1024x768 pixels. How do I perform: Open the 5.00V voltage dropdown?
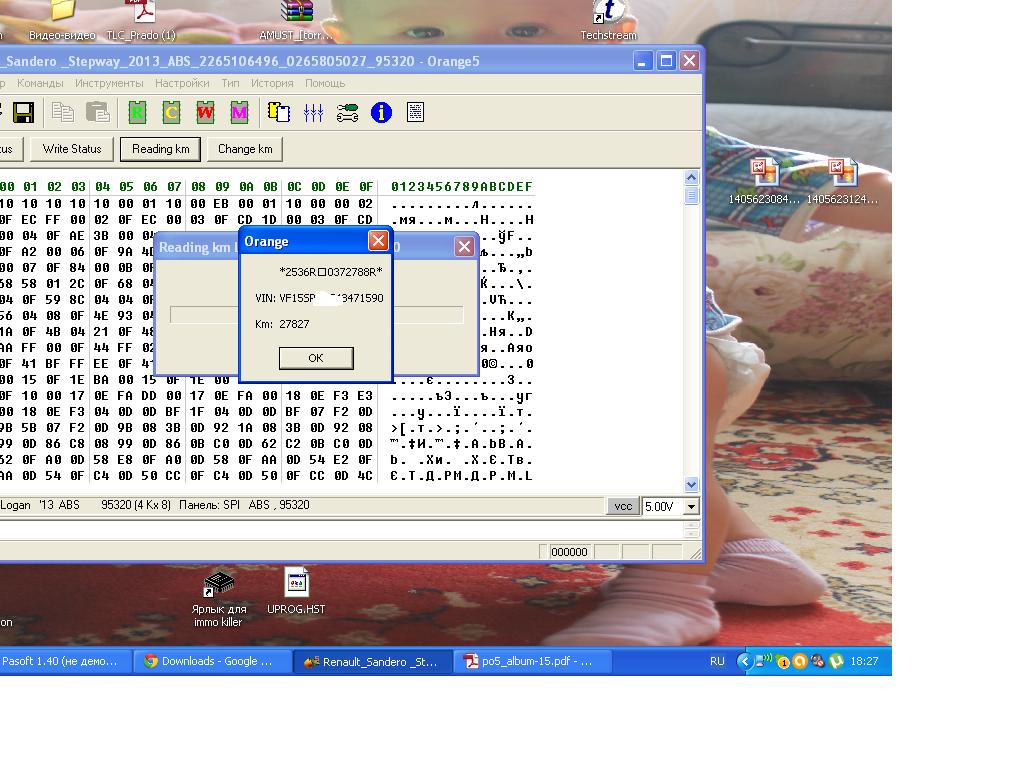click(x=691, y=507)
